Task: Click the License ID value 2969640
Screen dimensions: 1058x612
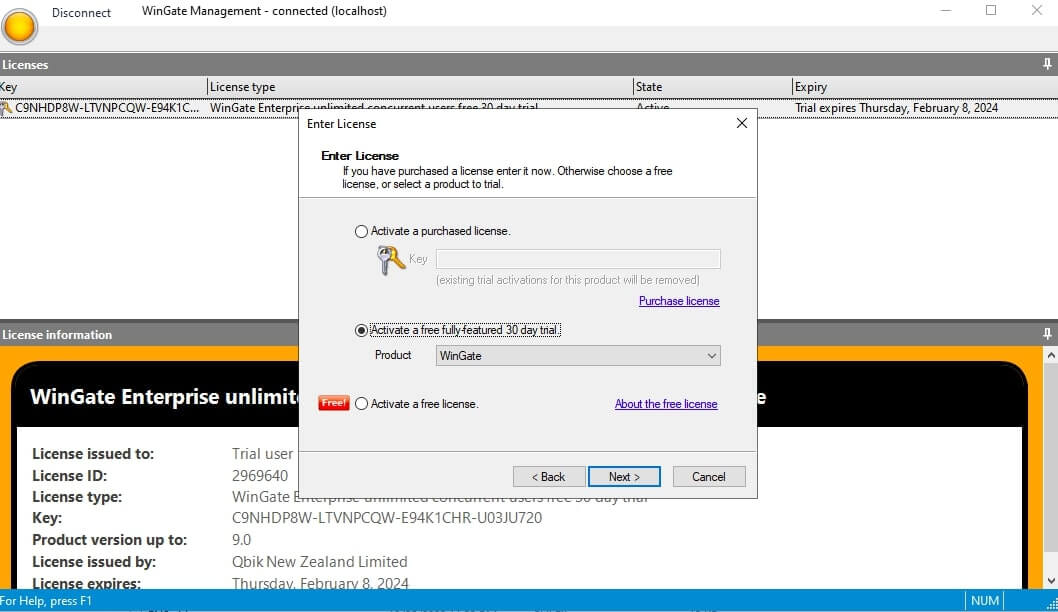Action: 260,476
